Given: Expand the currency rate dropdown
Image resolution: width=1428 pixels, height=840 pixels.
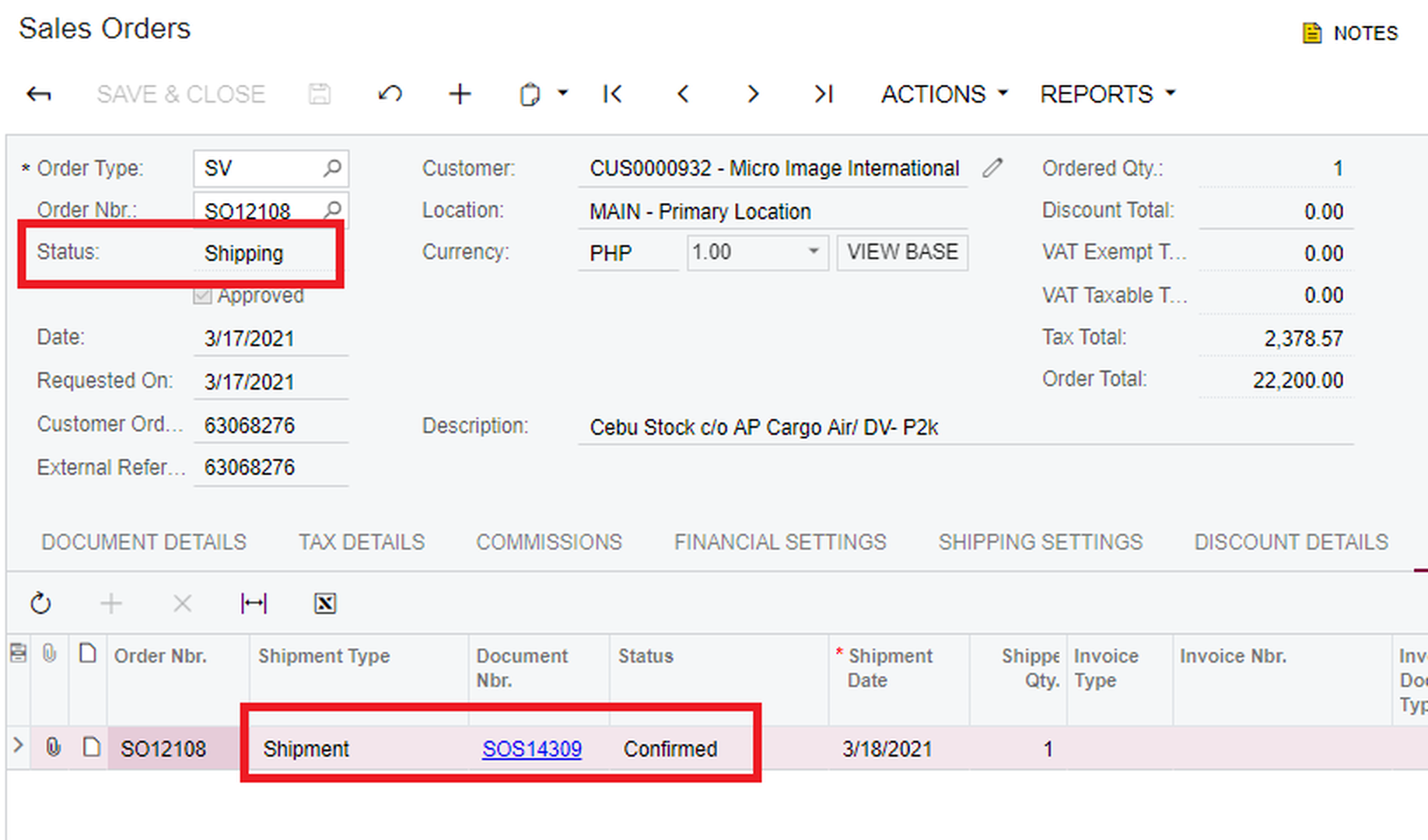Looking at the screenshot, I should (813, 252).
